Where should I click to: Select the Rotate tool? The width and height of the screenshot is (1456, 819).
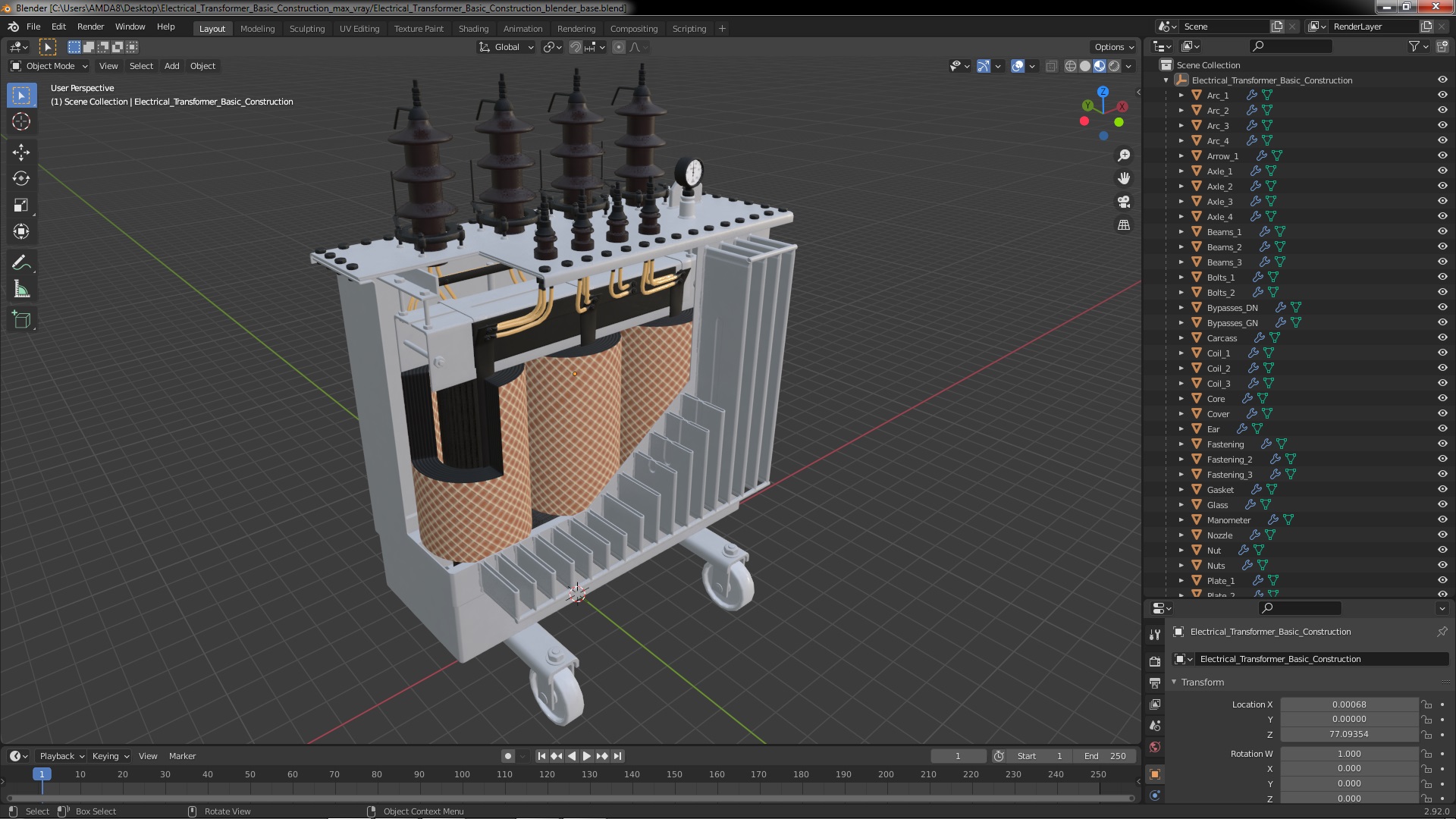[x=21, y=178]
